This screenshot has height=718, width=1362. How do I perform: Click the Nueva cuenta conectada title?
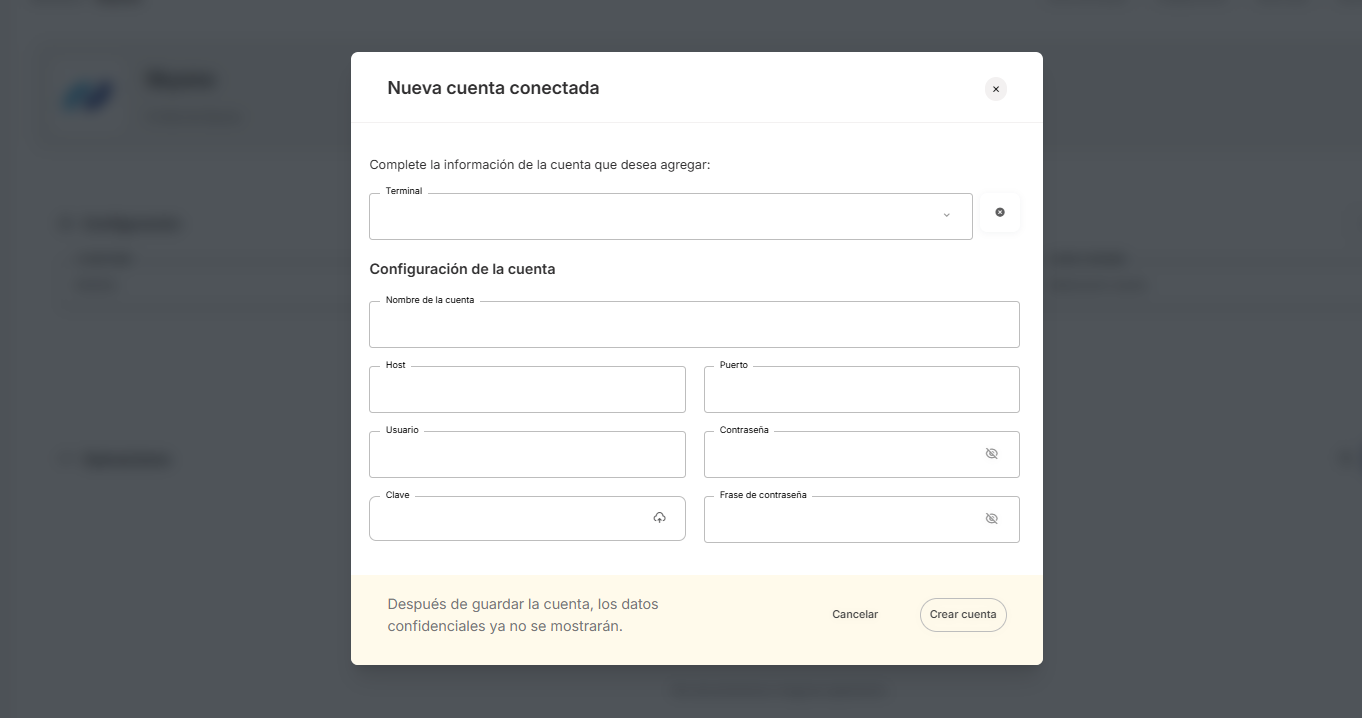tap(493, 88)
